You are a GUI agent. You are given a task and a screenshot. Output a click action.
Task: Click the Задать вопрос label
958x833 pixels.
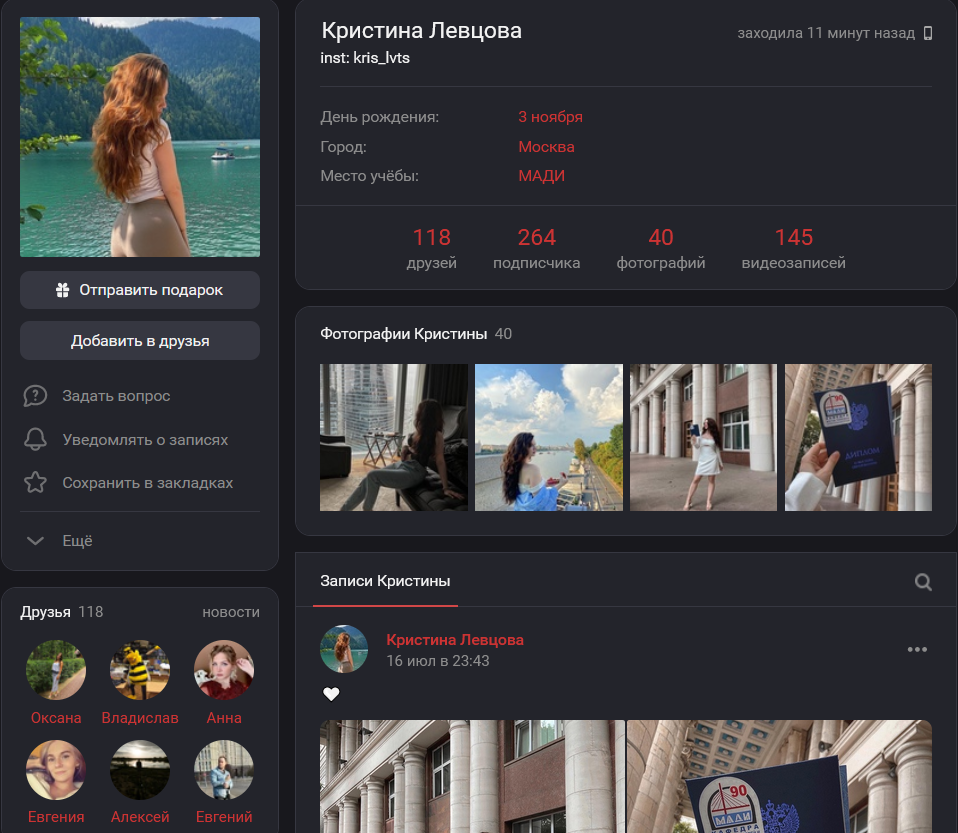116,396
